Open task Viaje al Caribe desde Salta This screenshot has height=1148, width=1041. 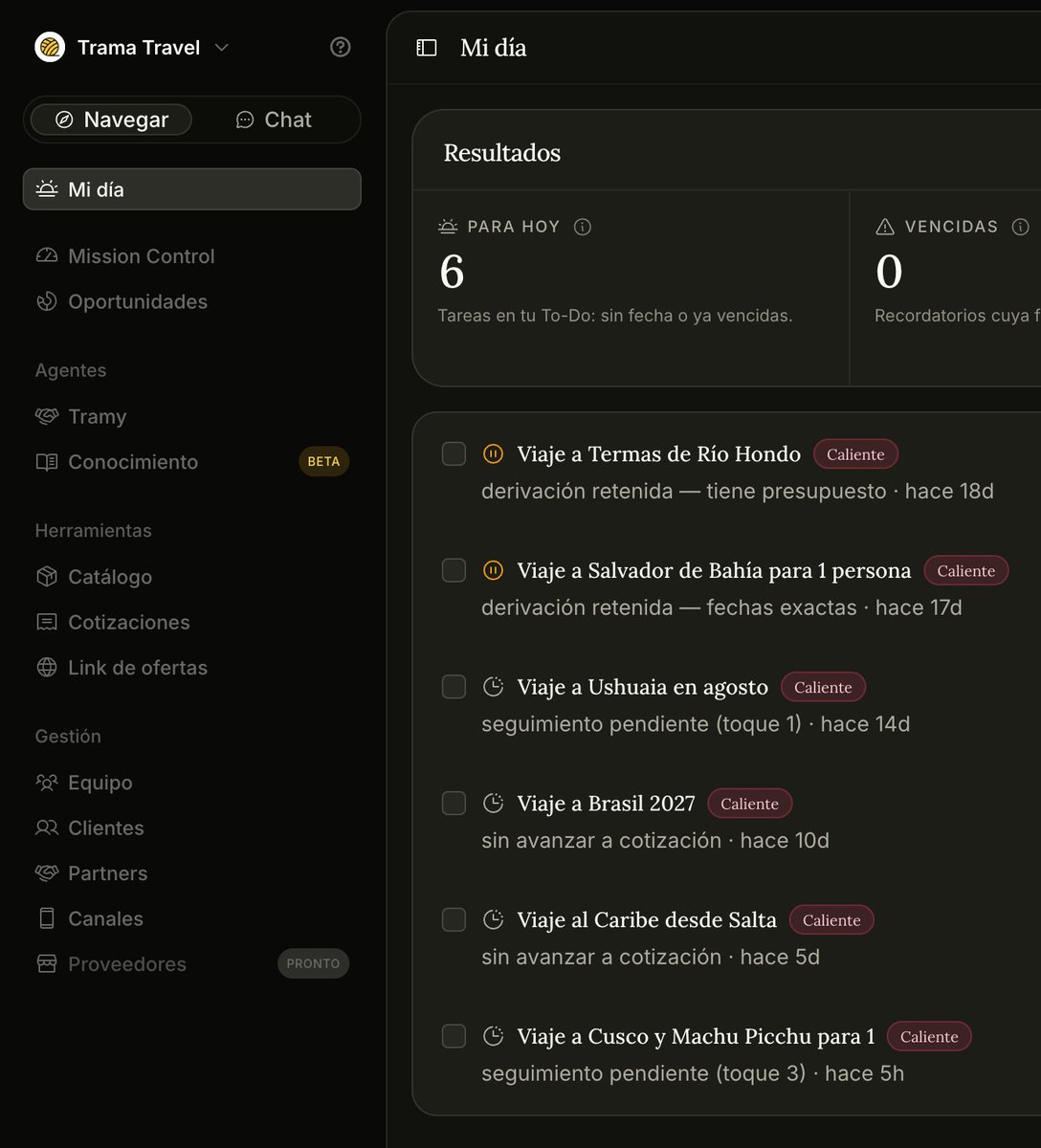tap(647, 920)
